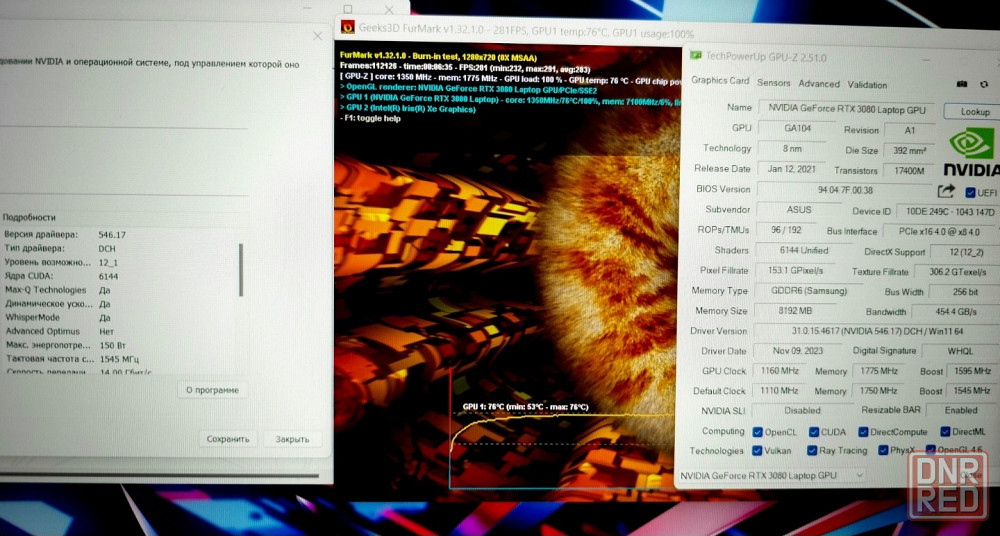Viewport: 1000px width, 536px height.
Task: Click the NVIDIA logo in GPU-Z
Action: (971, 152)
